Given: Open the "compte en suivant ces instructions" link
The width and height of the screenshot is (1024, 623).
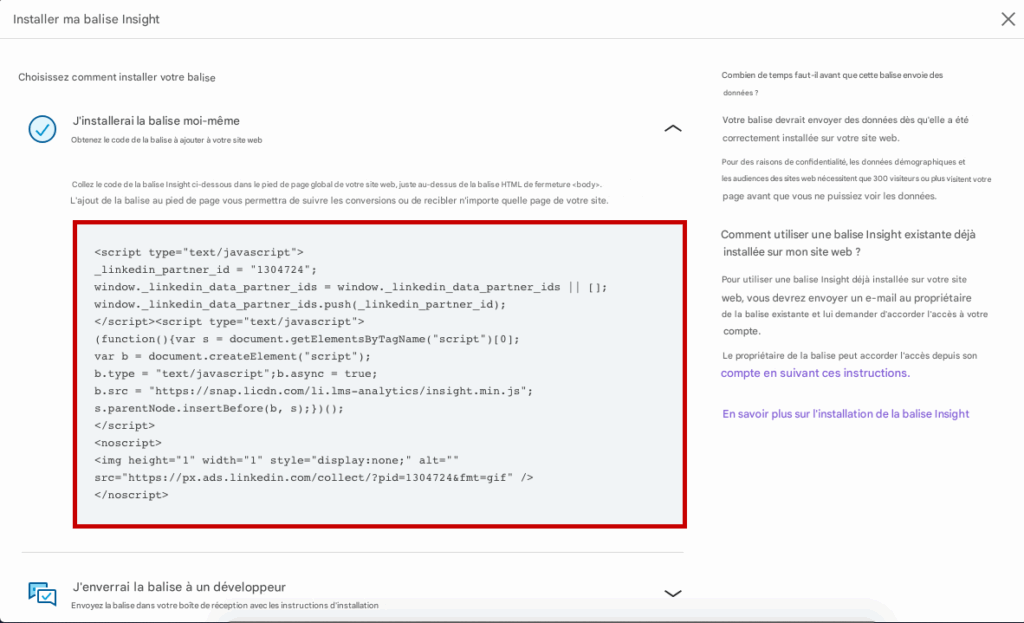Looking at the screenshot, I should coord(815,373).
